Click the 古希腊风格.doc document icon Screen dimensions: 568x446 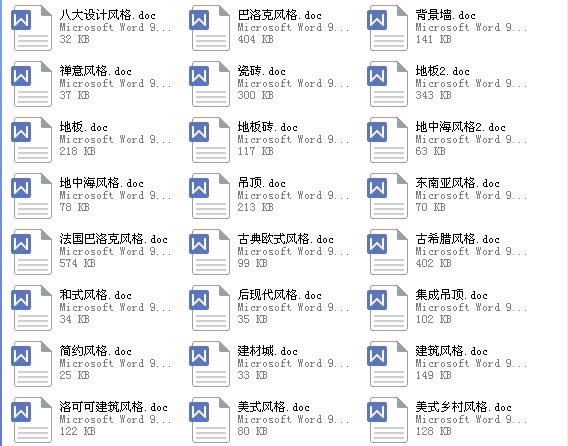[388, 252]
